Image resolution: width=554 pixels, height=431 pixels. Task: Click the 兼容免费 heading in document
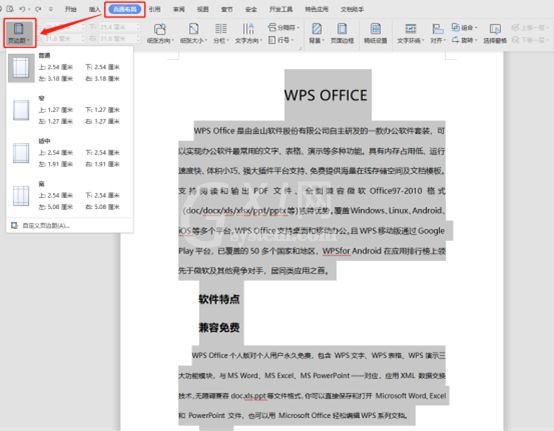pos(219,327)
